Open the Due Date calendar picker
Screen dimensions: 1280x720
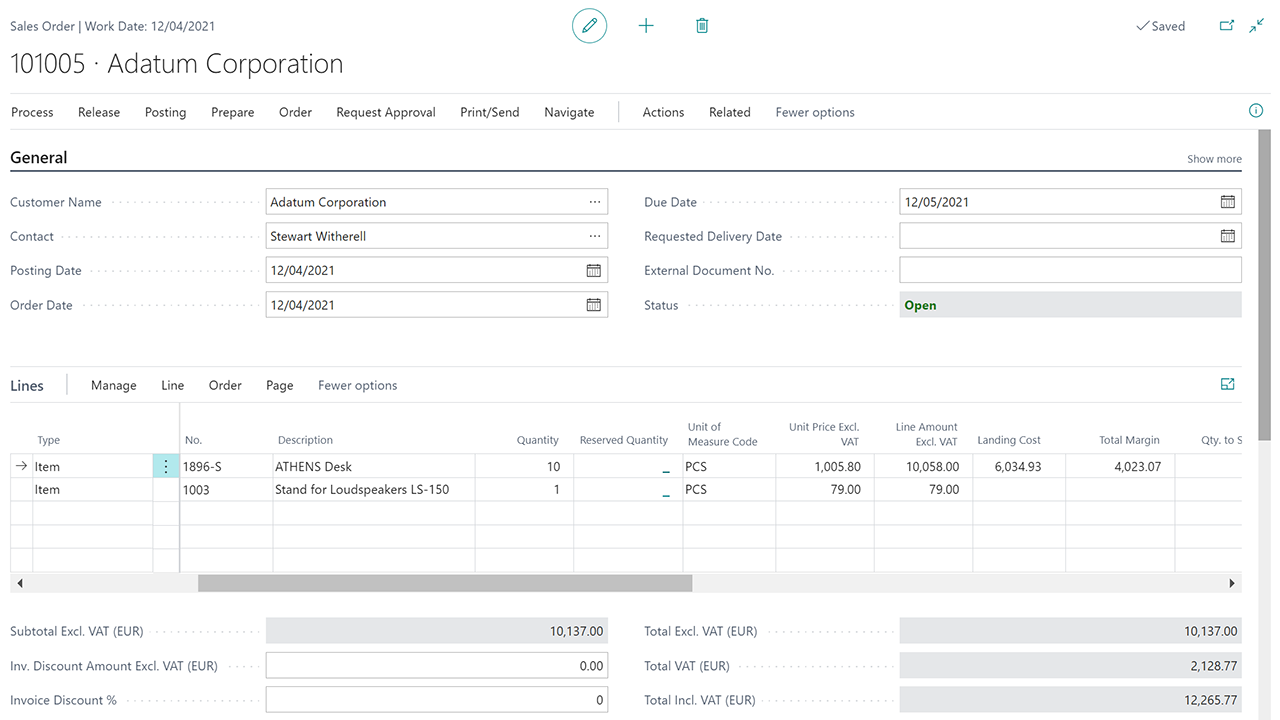[1228, 202]
